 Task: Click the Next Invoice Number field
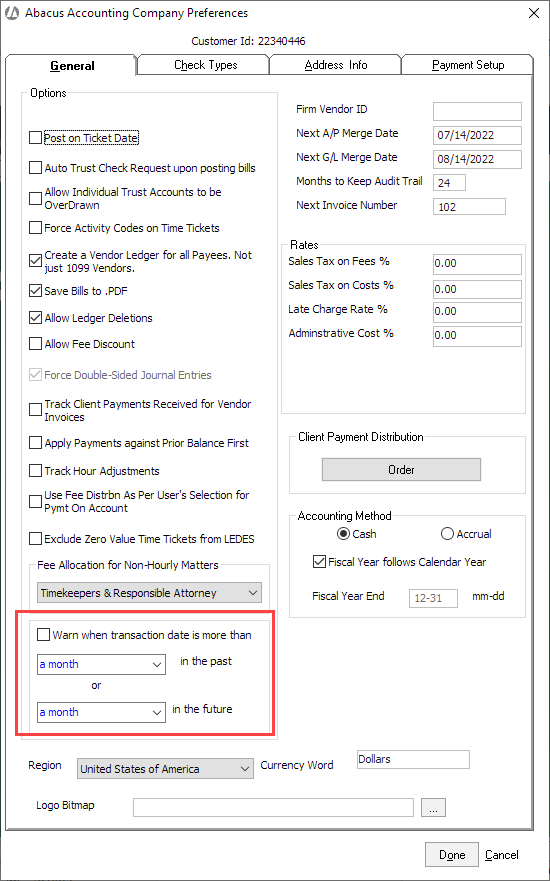pos(469,207)
